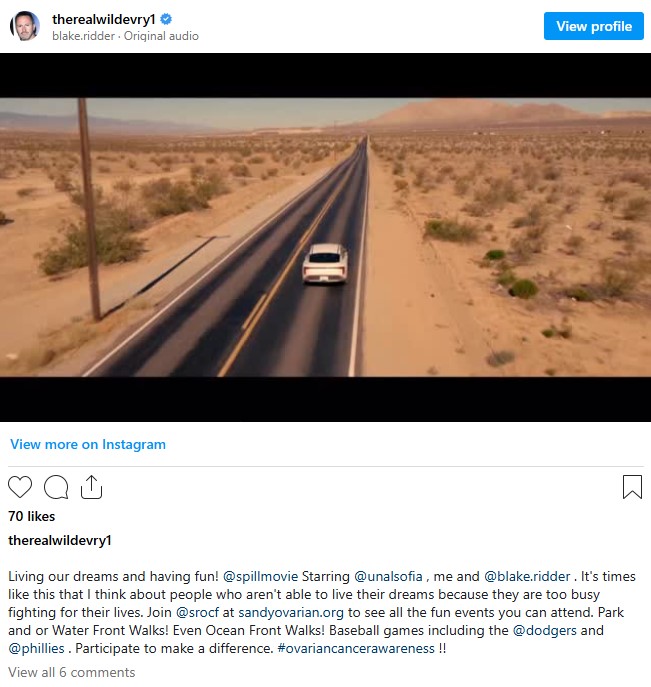
Task: Play the desert road video
Action: (326, 237)
